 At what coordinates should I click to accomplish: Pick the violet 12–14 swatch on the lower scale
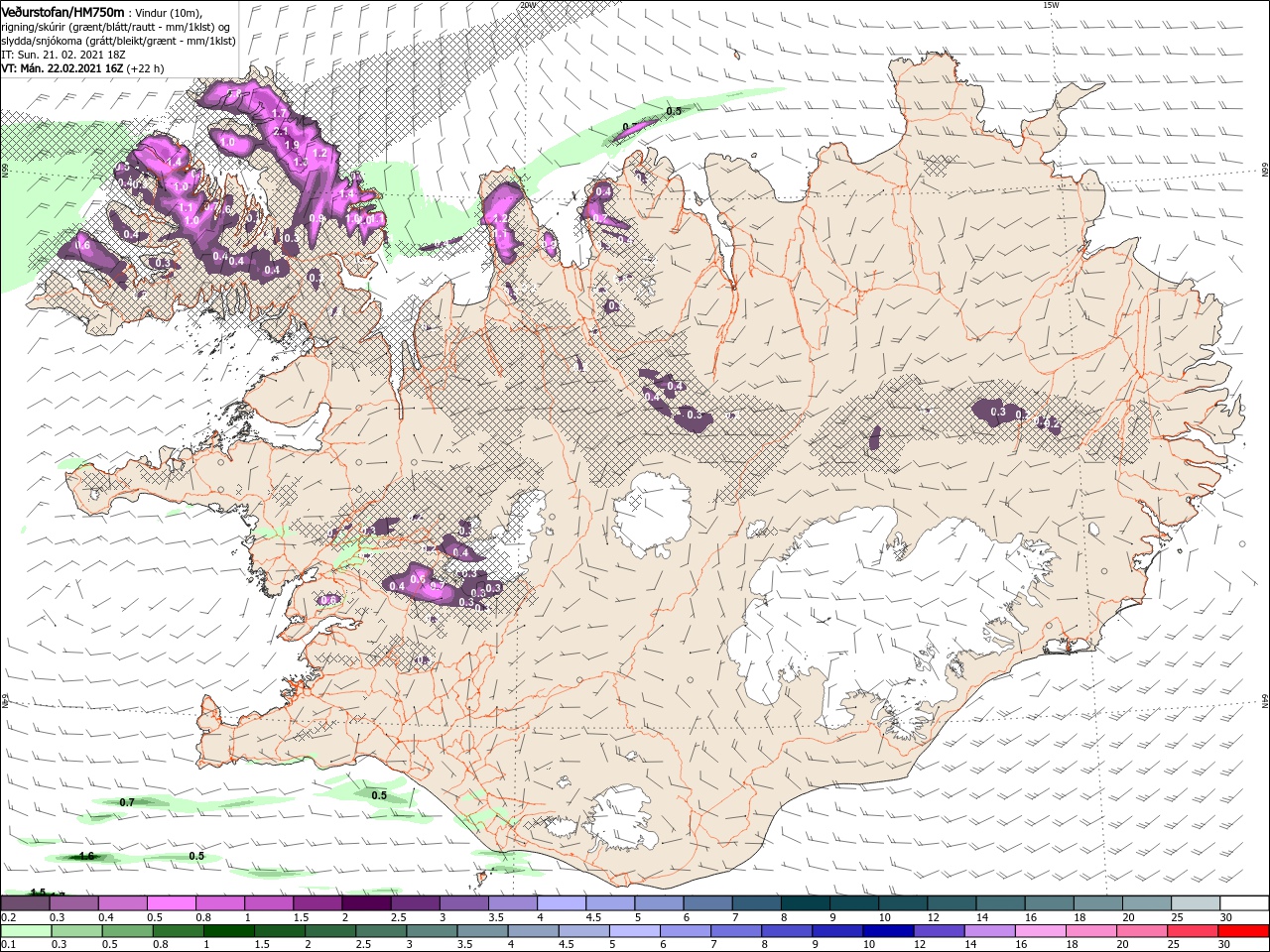938,931
